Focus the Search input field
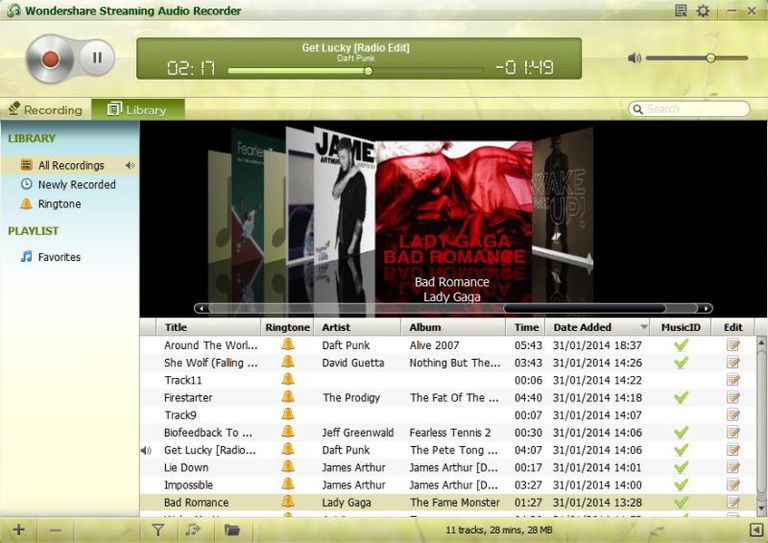This screenshot has height=543, width=768. coord(689,109)
